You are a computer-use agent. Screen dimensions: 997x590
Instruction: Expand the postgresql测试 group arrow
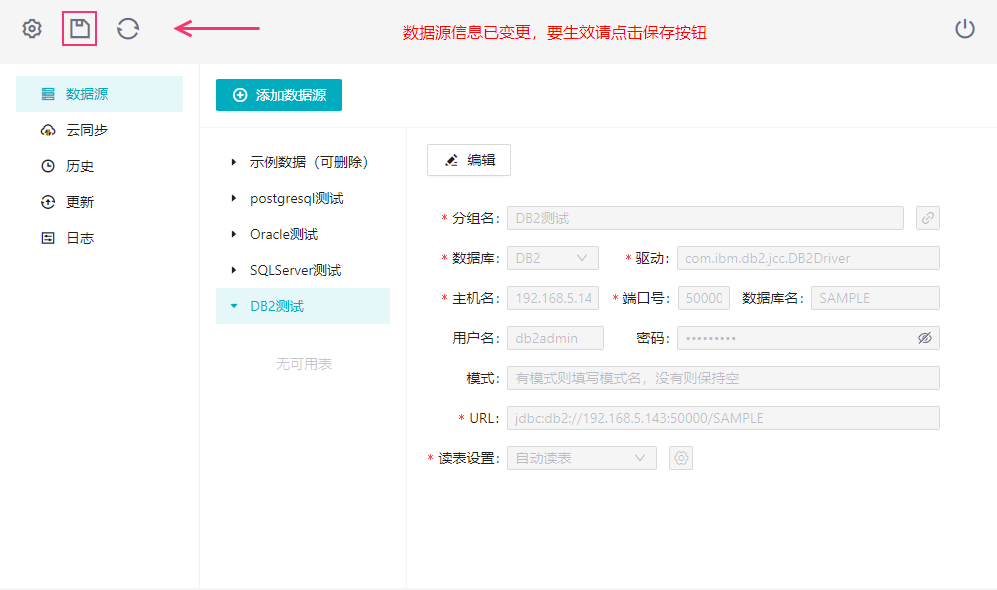pyautogui.click(x=233, y=198)
